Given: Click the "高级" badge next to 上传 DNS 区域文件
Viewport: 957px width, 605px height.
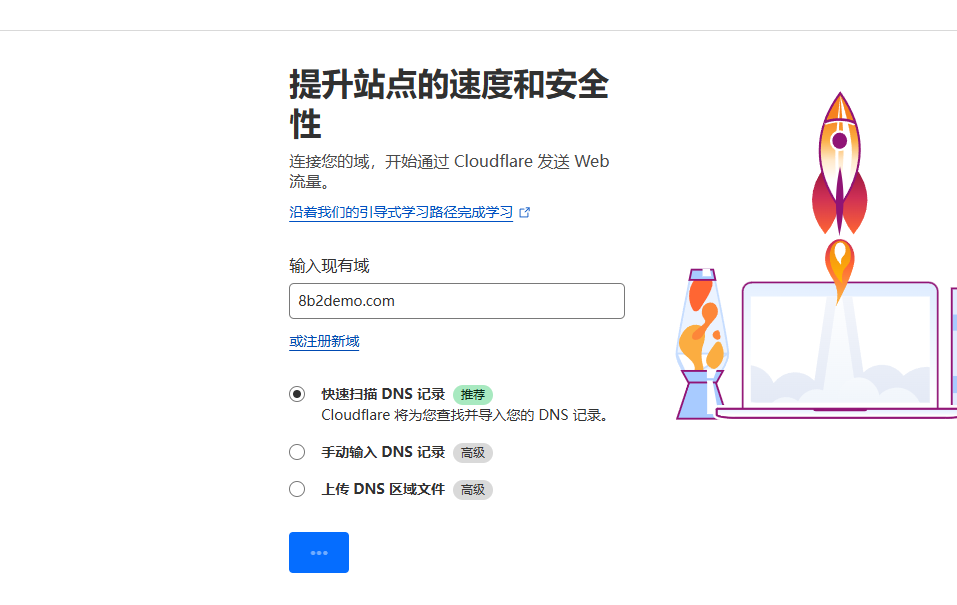Looking at the screenshot, I should click(471, 489).
